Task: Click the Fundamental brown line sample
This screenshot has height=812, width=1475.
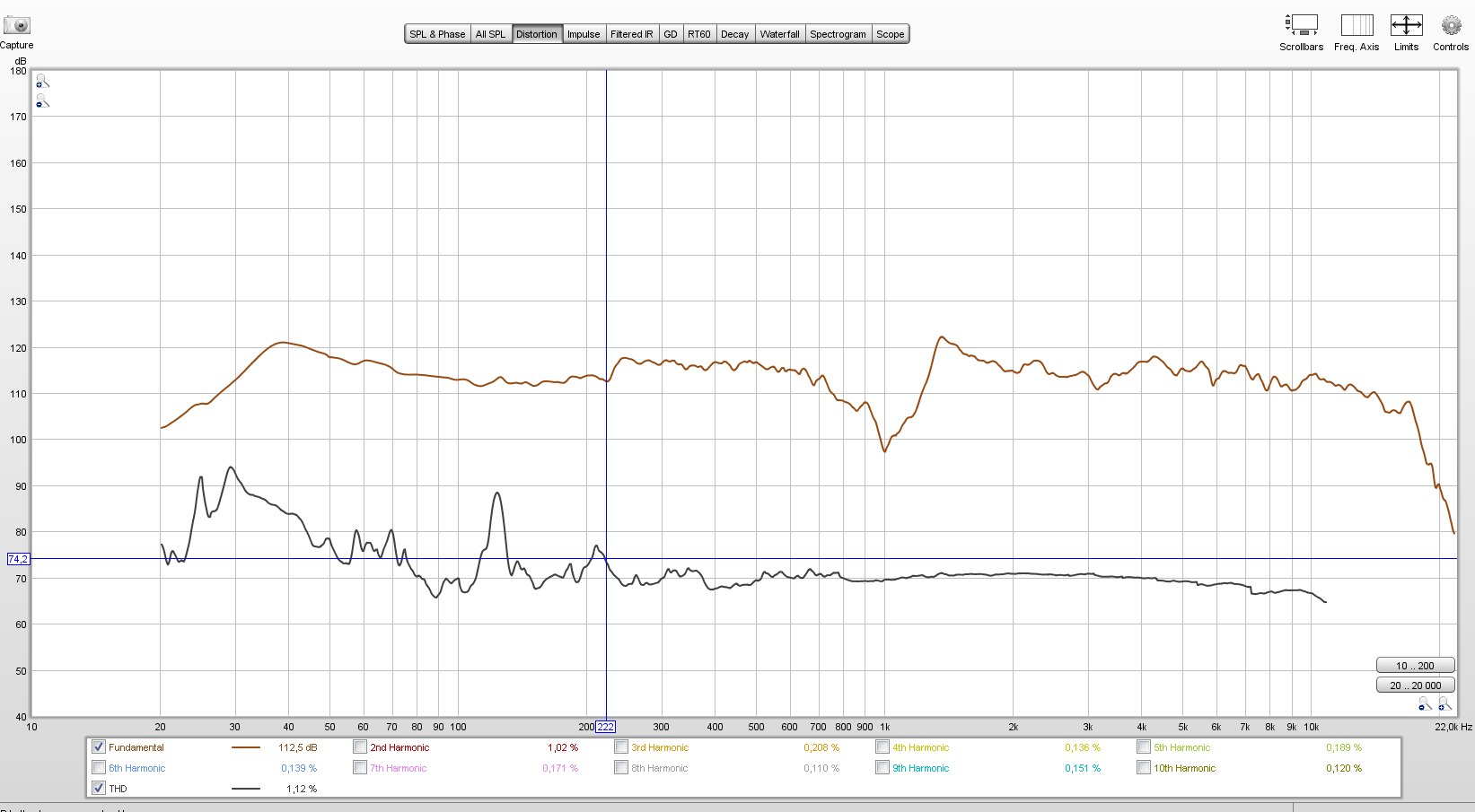Action: click(246, 747)
